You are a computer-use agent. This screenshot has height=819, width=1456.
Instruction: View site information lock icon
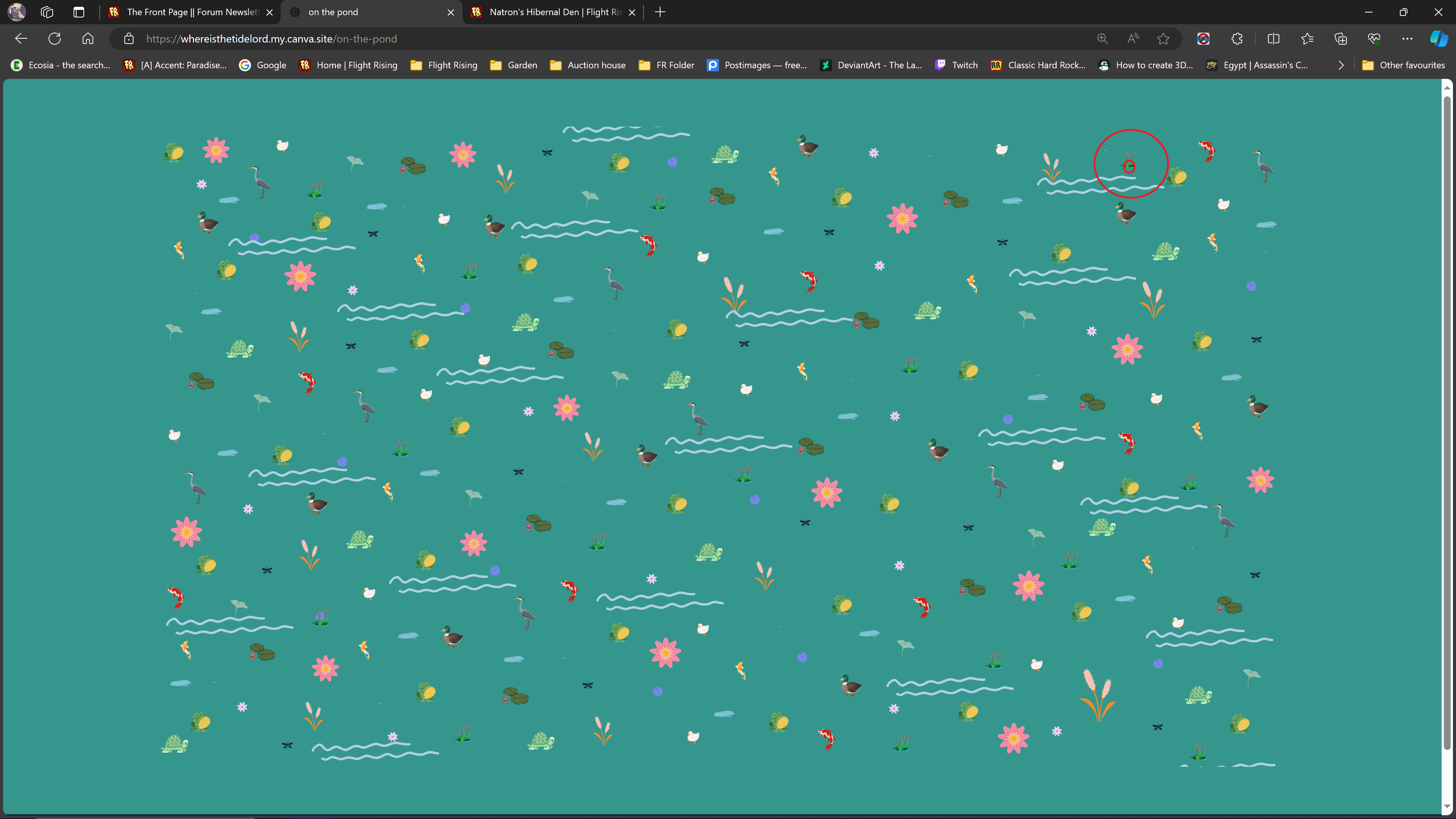129,38
